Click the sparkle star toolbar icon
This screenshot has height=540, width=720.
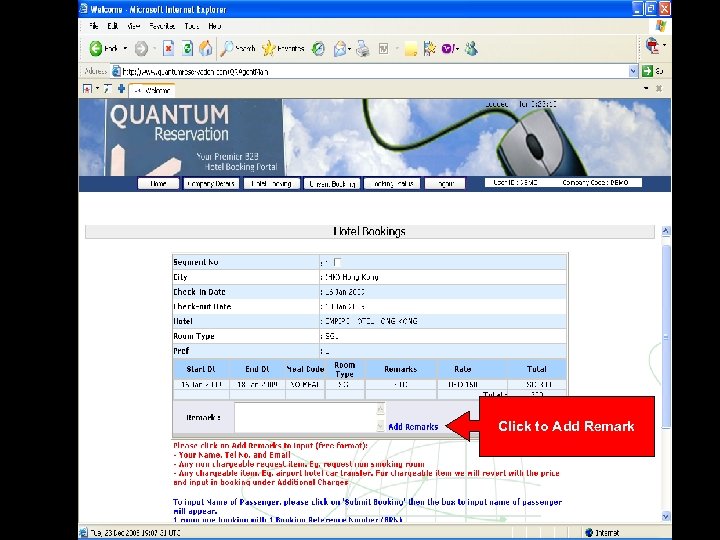tap(430, 48)
